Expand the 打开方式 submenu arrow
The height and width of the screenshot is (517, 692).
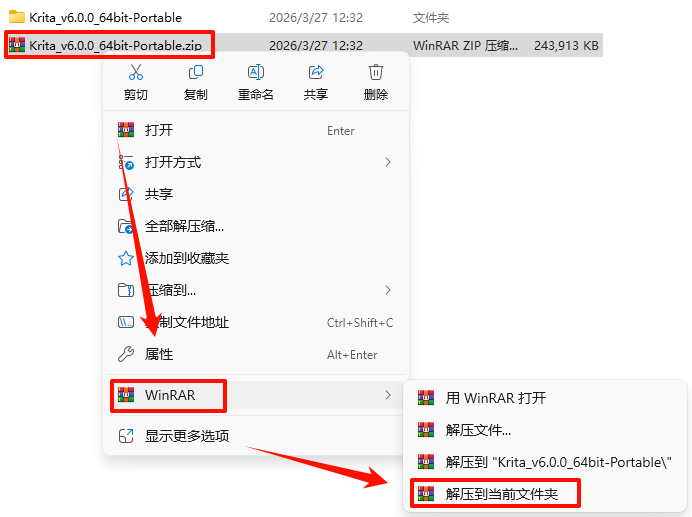388,162
